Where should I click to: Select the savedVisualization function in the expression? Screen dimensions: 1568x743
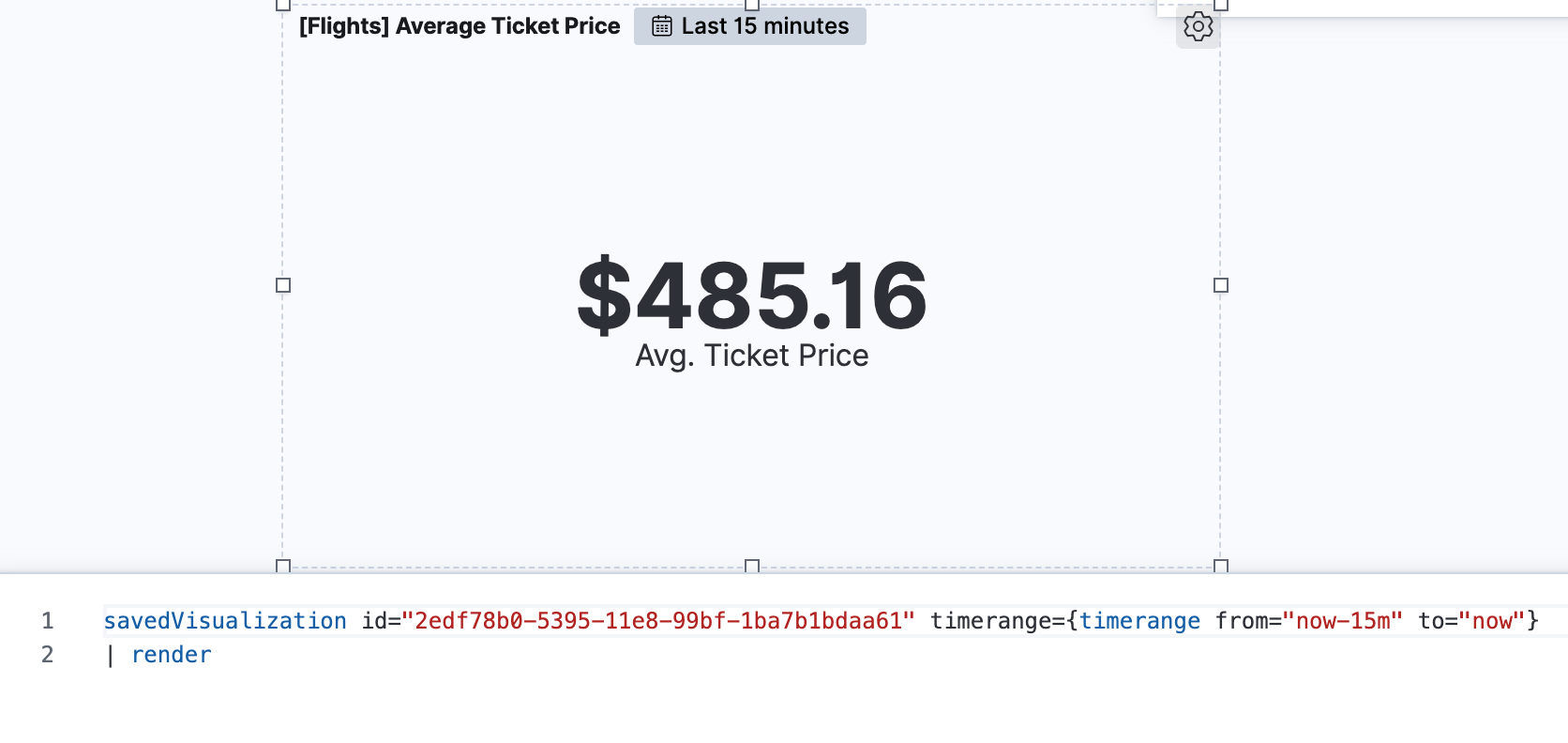(x=224, y=620)
